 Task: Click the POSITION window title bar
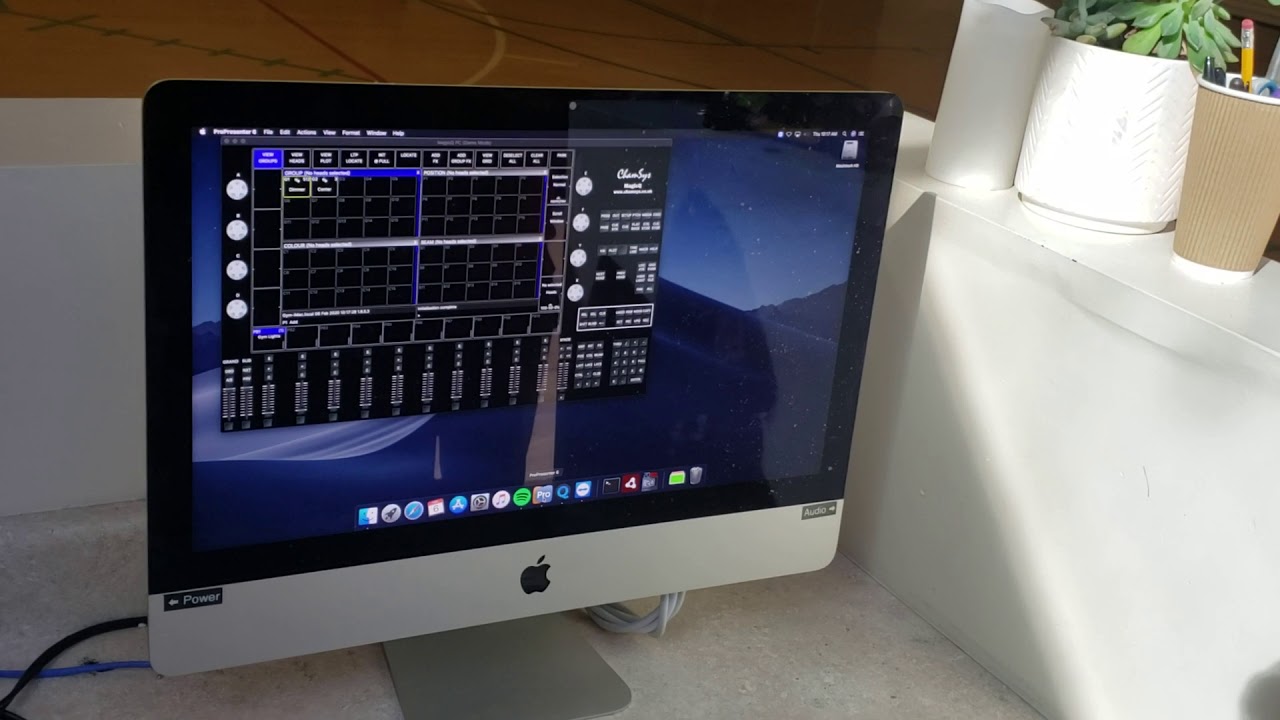(x=484, y=173)
